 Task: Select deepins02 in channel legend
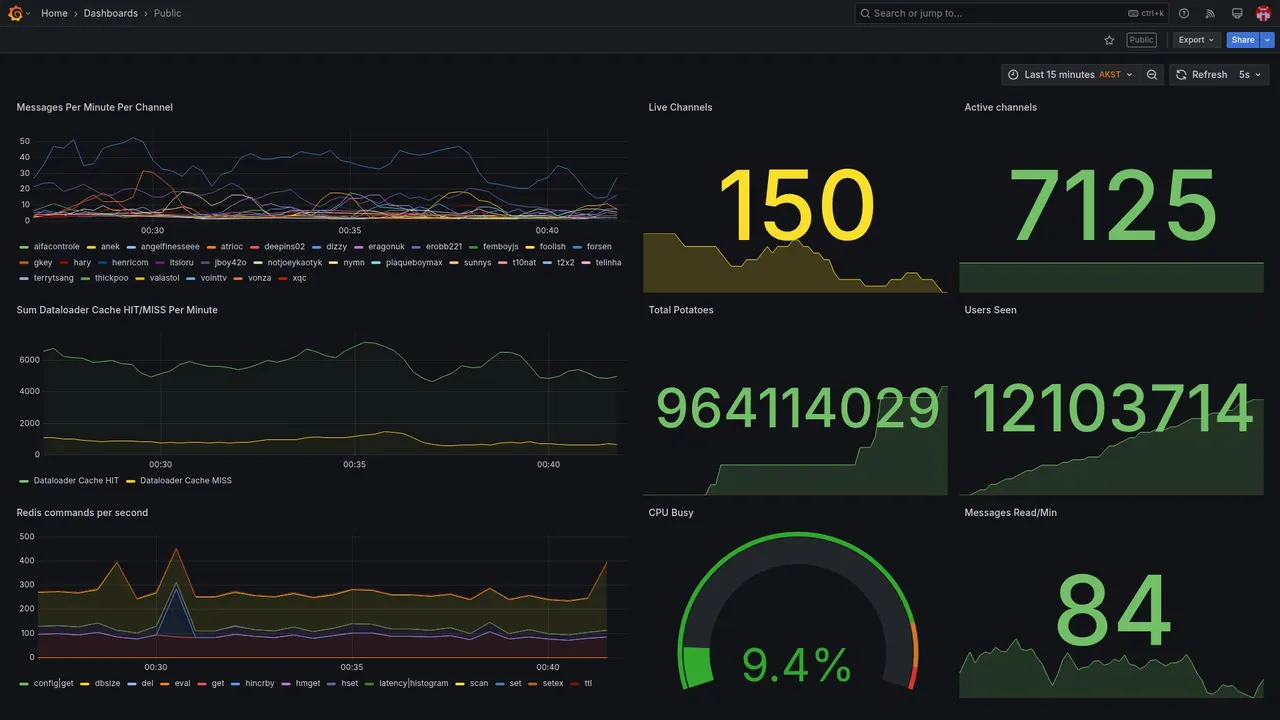click(x=284, y=247)
